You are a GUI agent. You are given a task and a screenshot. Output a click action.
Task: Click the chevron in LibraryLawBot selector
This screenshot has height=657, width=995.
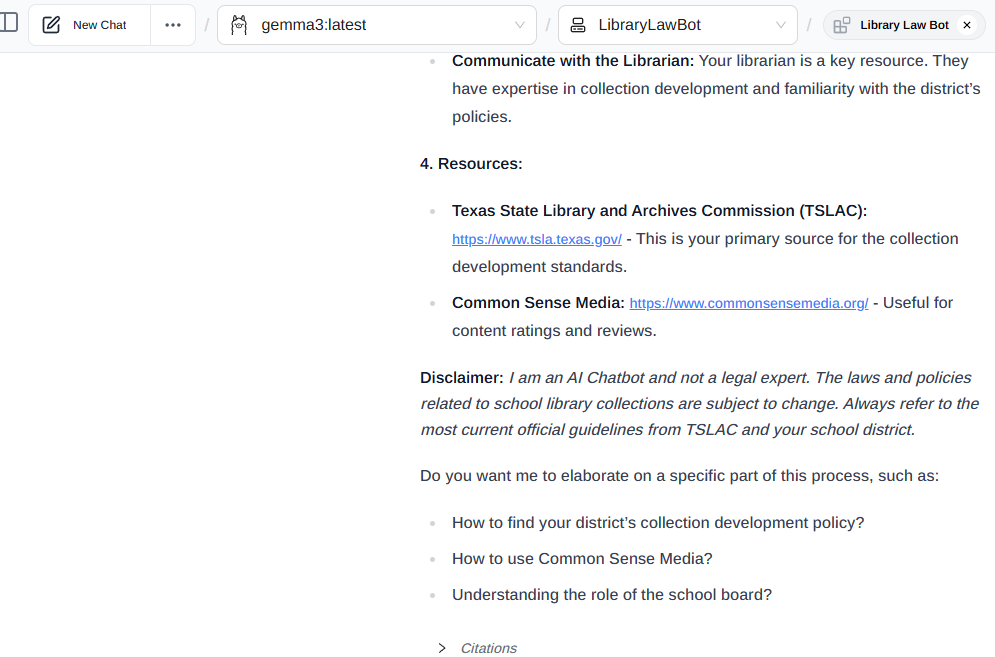781,25
